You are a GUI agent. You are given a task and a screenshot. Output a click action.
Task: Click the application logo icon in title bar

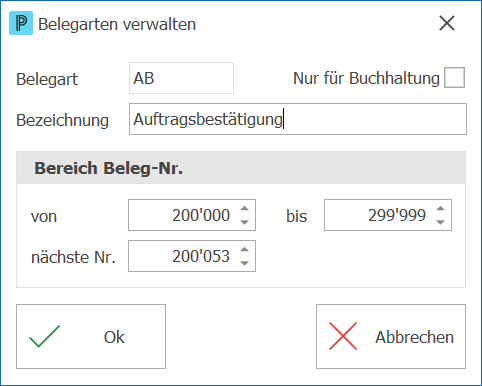[x=21, y=23]
